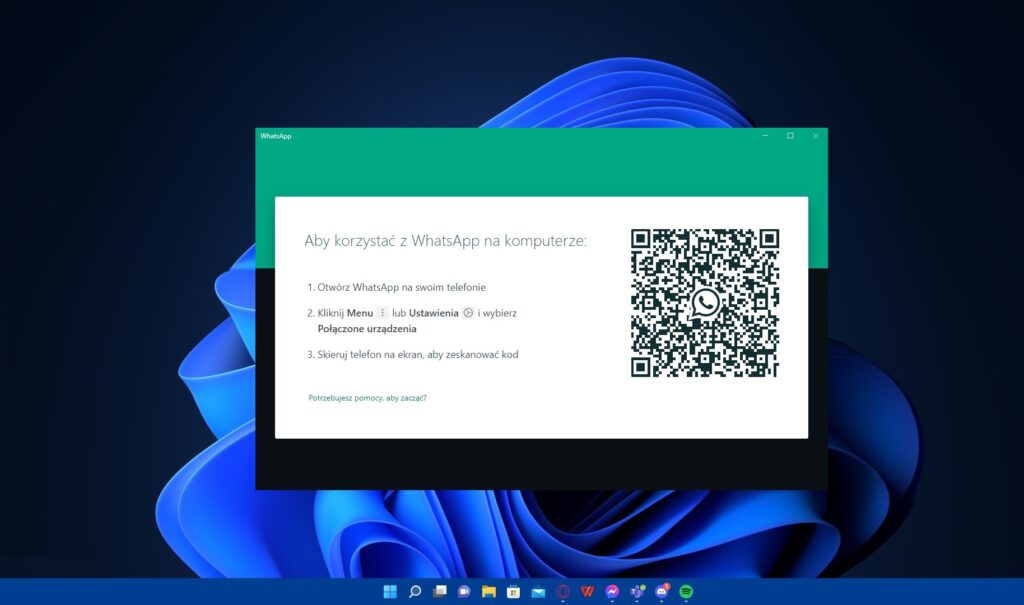Open Discord taskbar icon with notification
Viewport: 1024px width, 605px height.
point(662,591)
